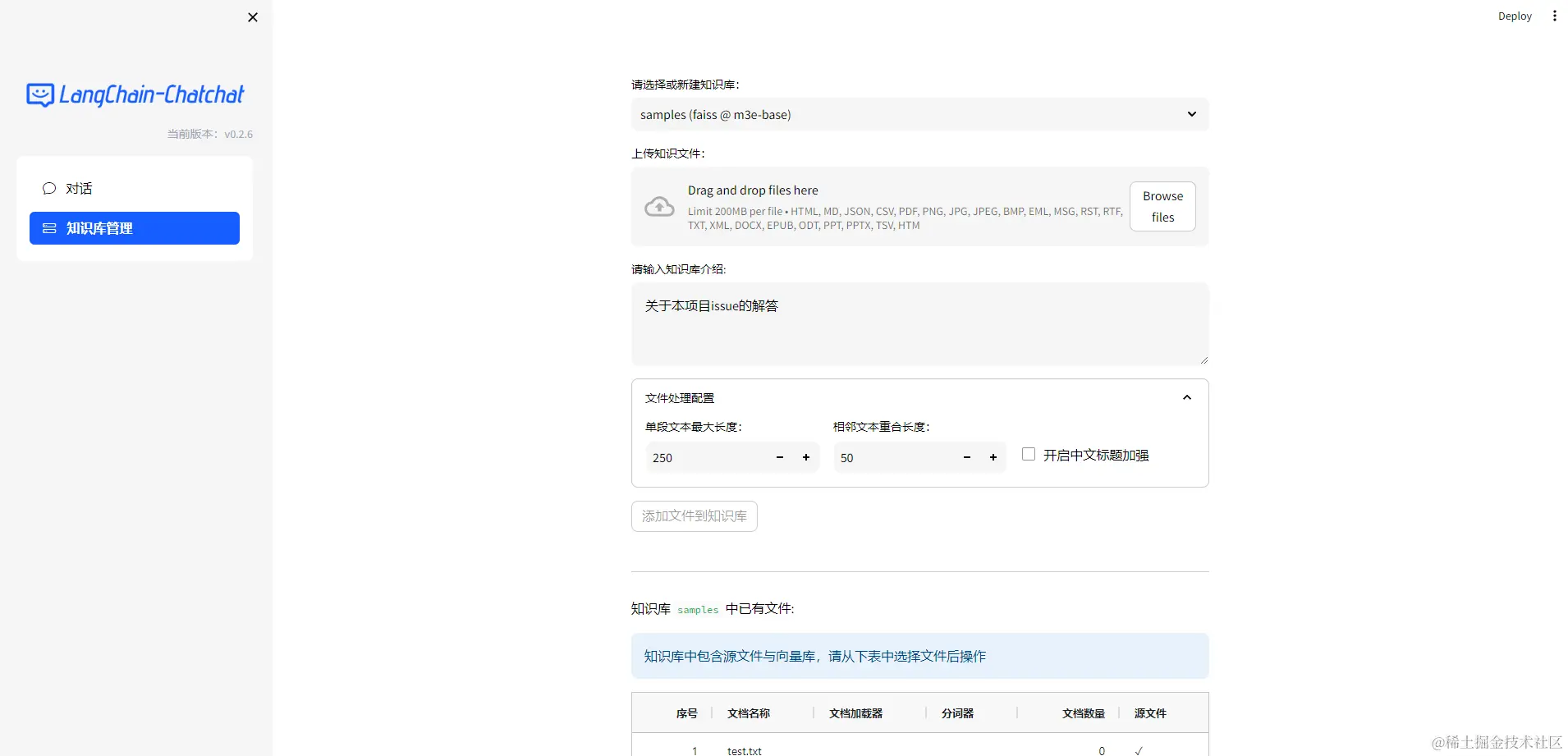
Task: Click the plus stepper for 单段文本最大长度
Action: point(805,457)
